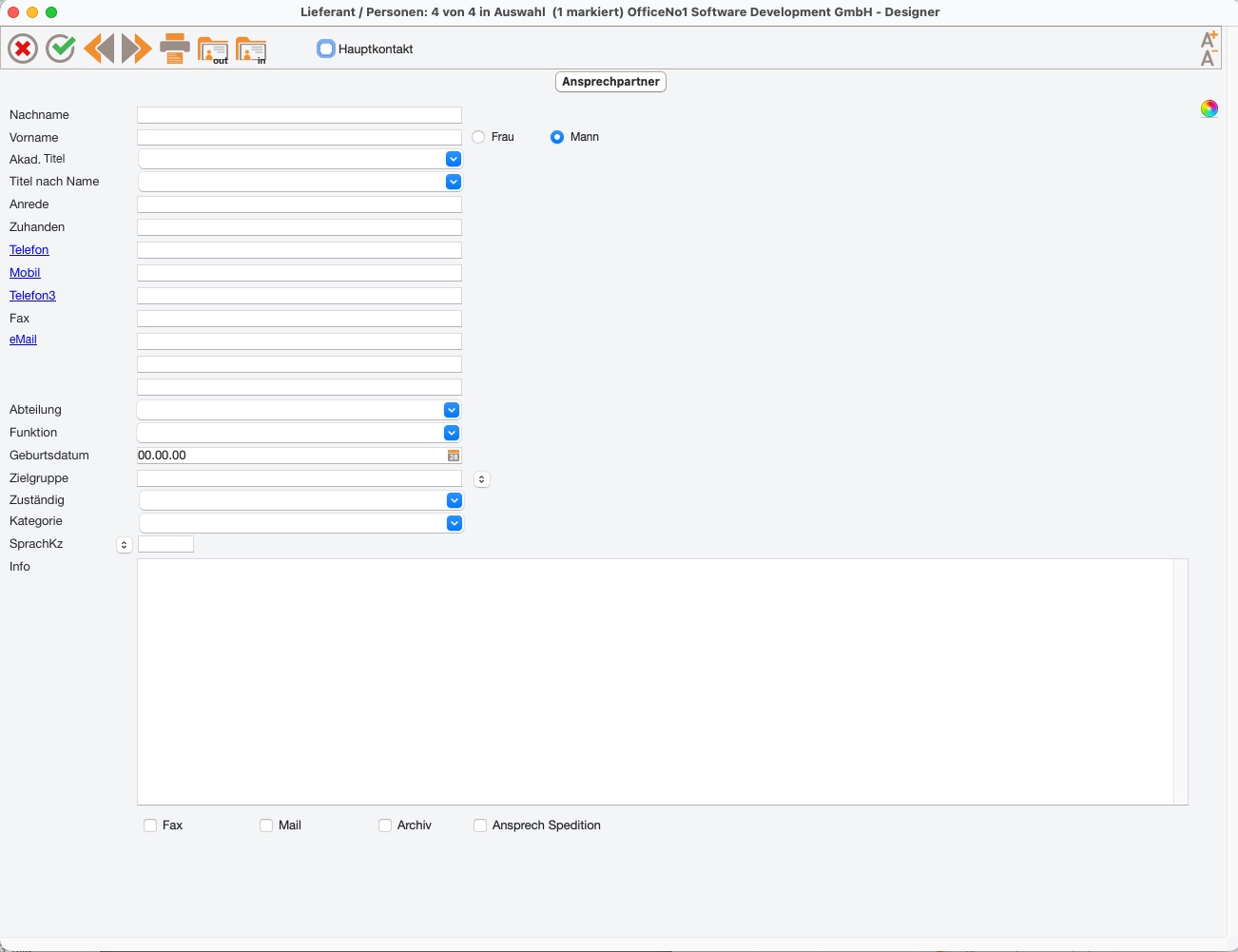Image resolution: width=1238 pixels, height=952 pixels.
Task: Click the printer icon in the toolbar
Action: click(x=175, y=49)
